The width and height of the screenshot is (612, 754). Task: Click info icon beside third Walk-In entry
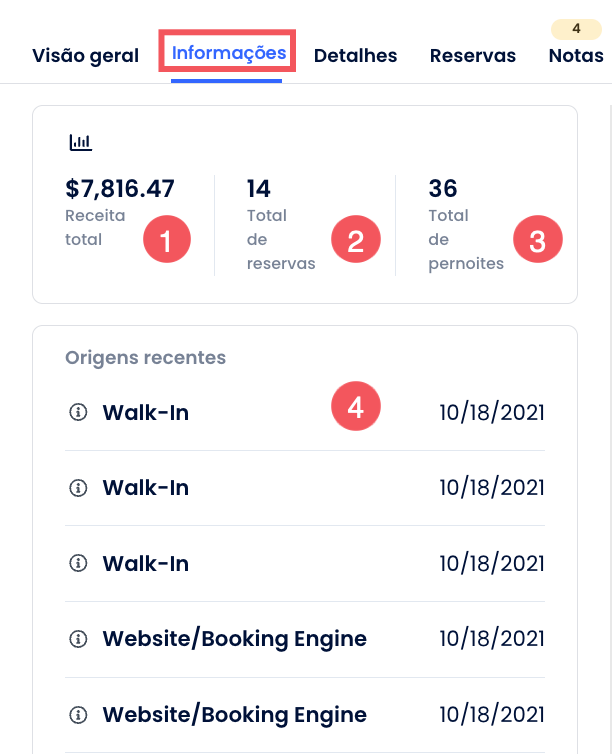pos(77,564)
